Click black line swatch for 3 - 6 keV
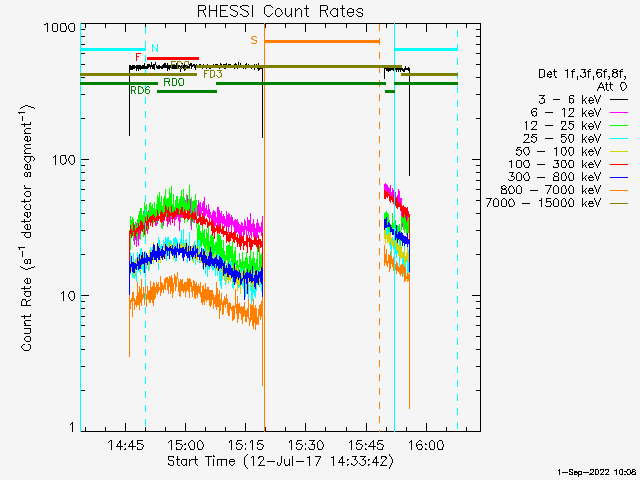 [x=618, y=99]
